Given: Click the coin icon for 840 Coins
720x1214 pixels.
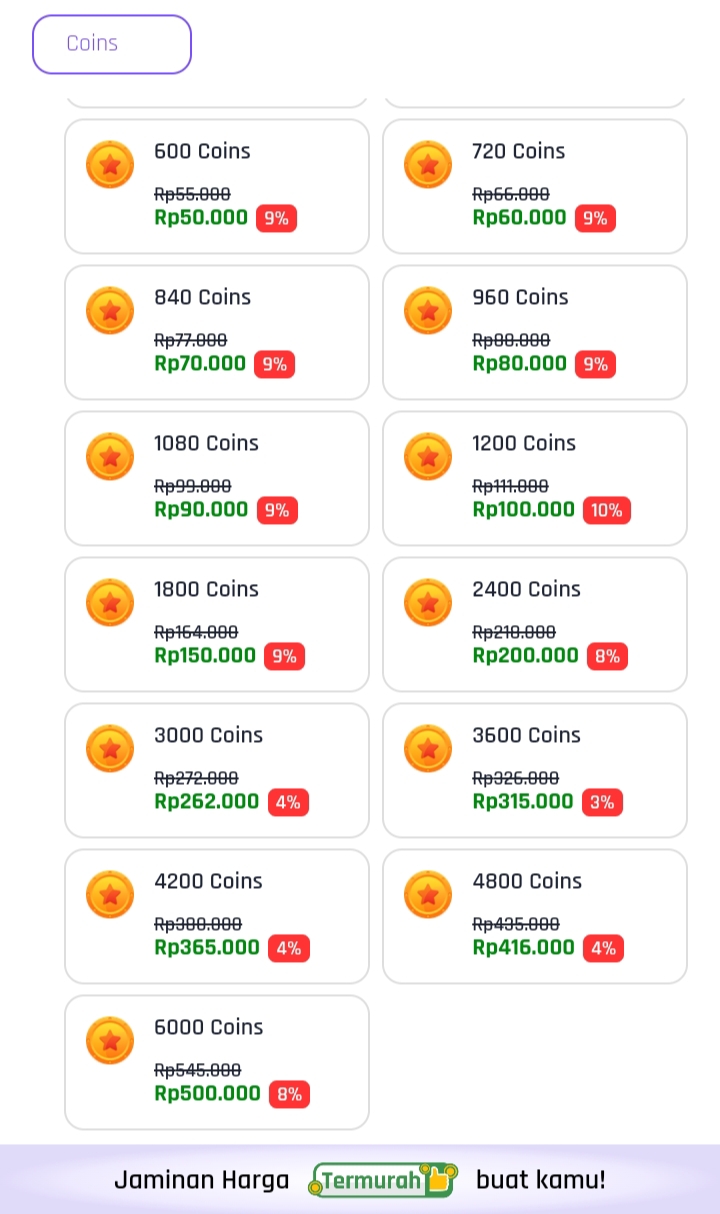Looking at the screenshot, I should tap(110, 311).
